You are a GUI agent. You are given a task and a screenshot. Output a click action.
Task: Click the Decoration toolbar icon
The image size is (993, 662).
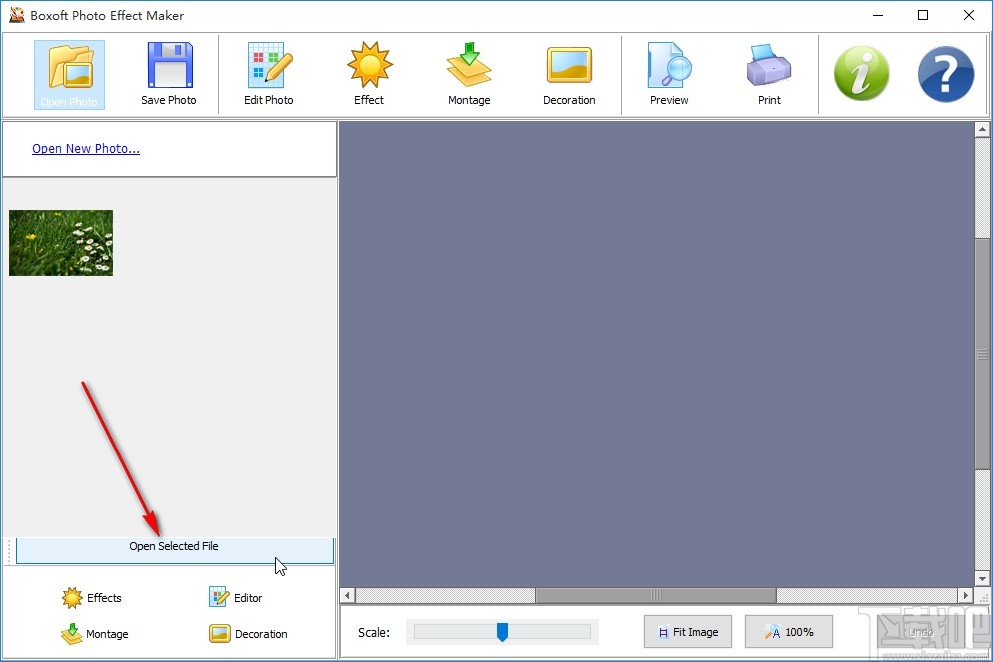click(569, 73)
